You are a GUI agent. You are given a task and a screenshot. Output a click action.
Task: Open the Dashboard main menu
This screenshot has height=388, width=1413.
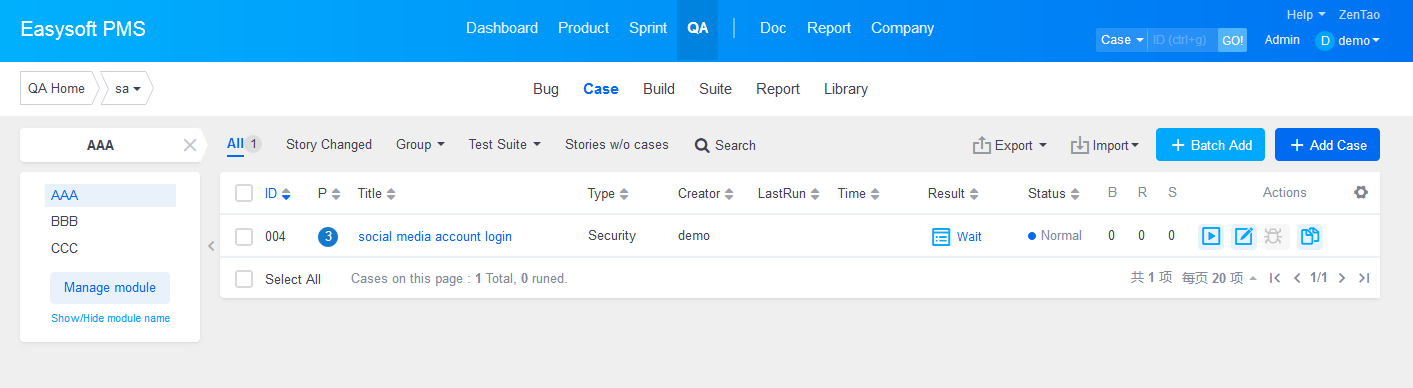502,28
